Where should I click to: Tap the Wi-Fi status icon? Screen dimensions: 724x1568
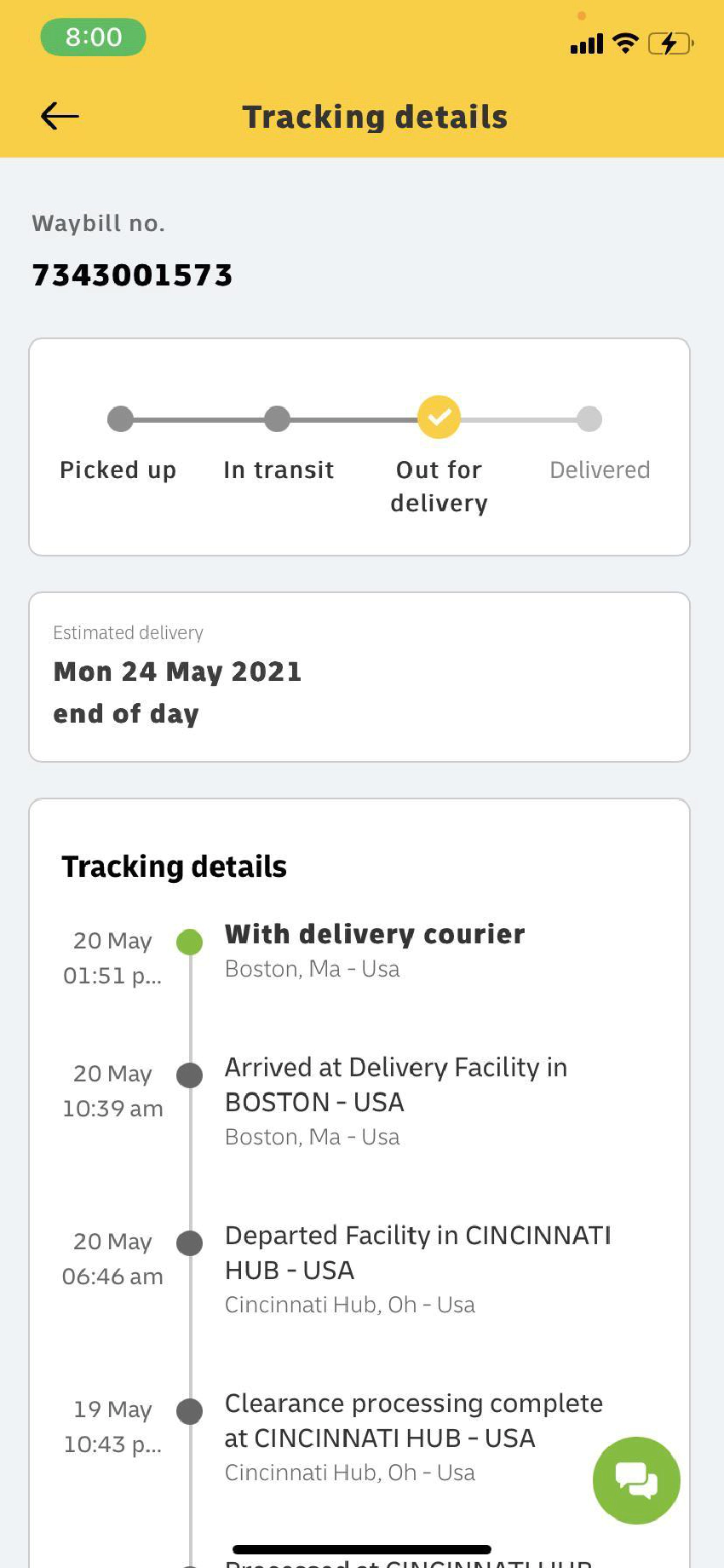(626, 43)
